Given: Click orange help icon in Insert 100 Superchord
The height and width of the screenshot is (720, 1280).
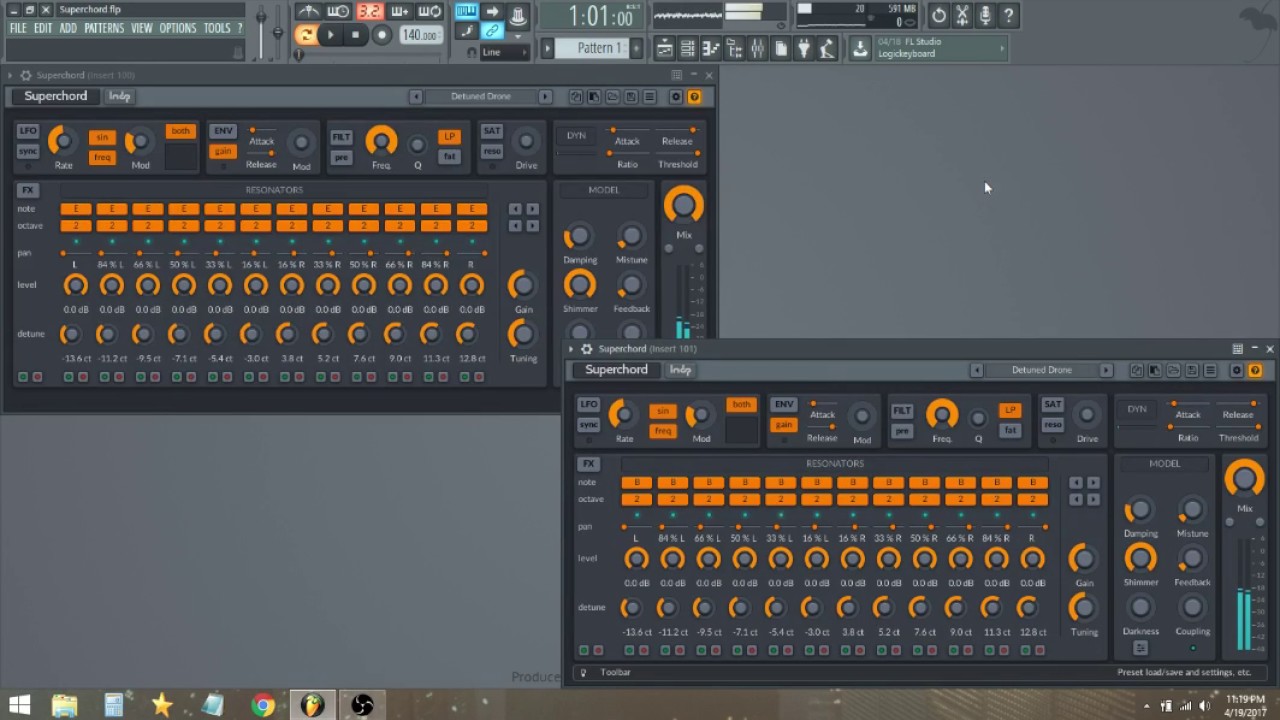Looking at the screenshot, I should click(694, 97).
